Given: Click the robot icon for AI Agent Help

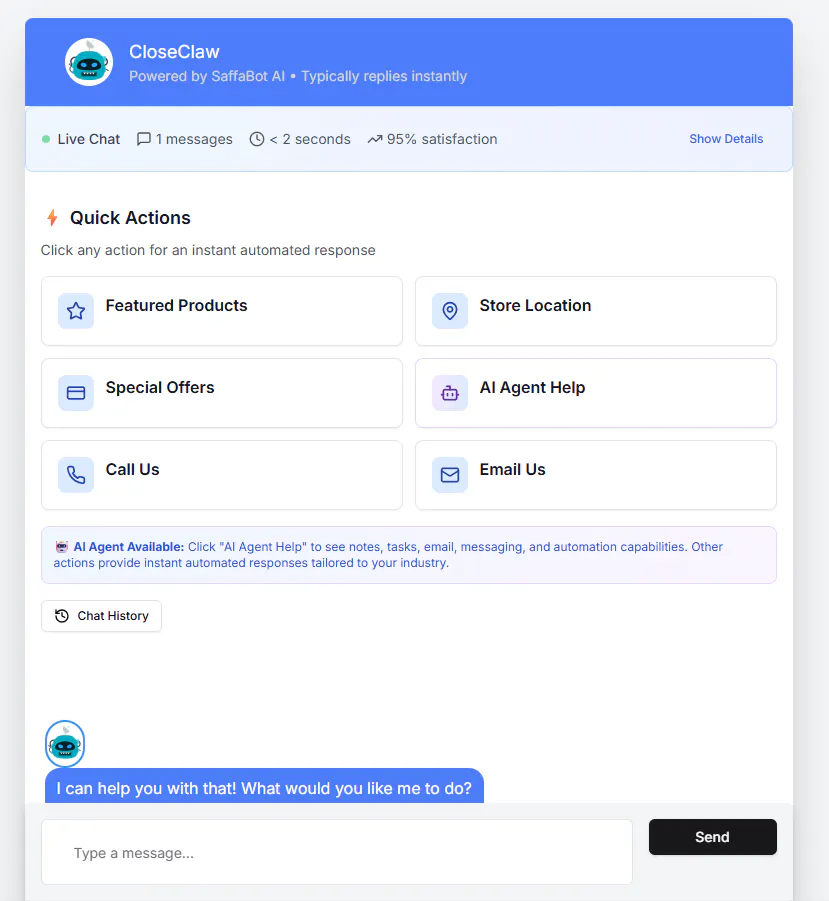Looking at the screenshot, I should click(450, 393).
